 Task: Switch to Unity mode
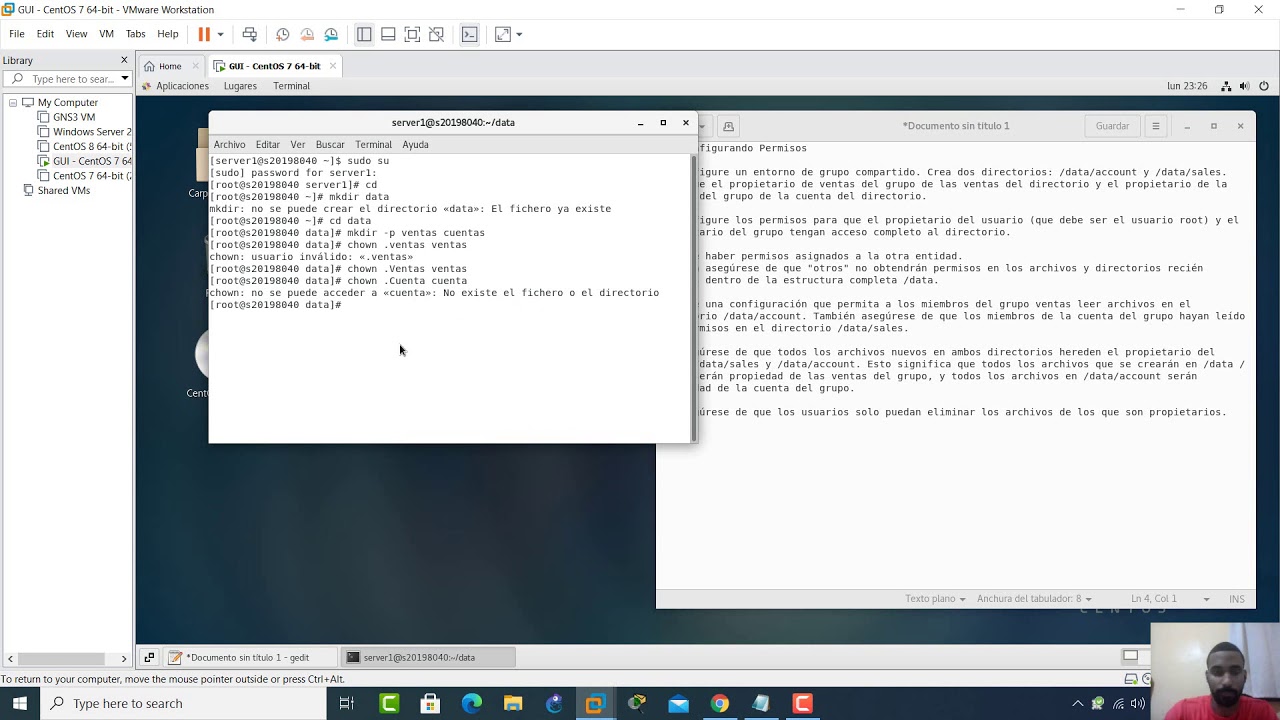pyautogui.click(x=436, y=34)
